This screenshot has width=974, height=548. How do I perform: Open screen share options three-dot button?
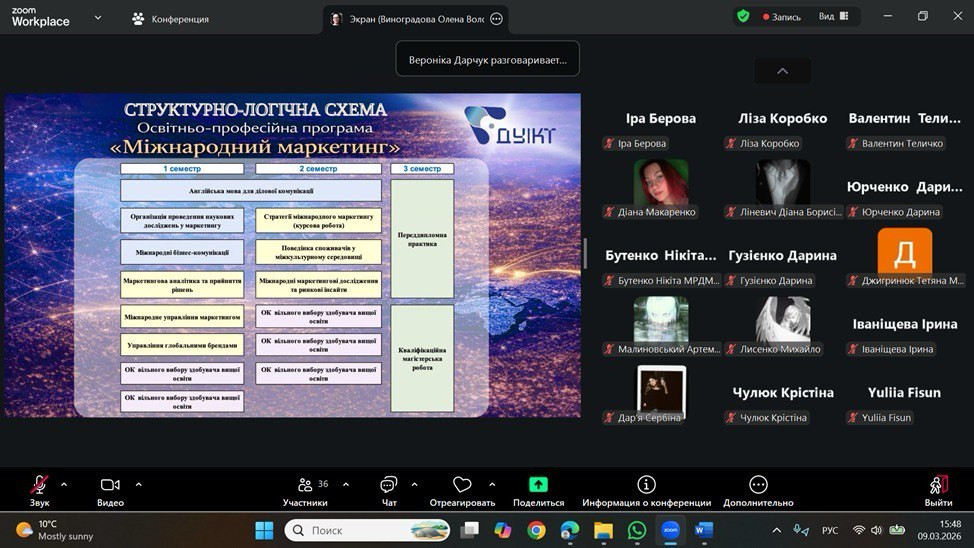496,19
